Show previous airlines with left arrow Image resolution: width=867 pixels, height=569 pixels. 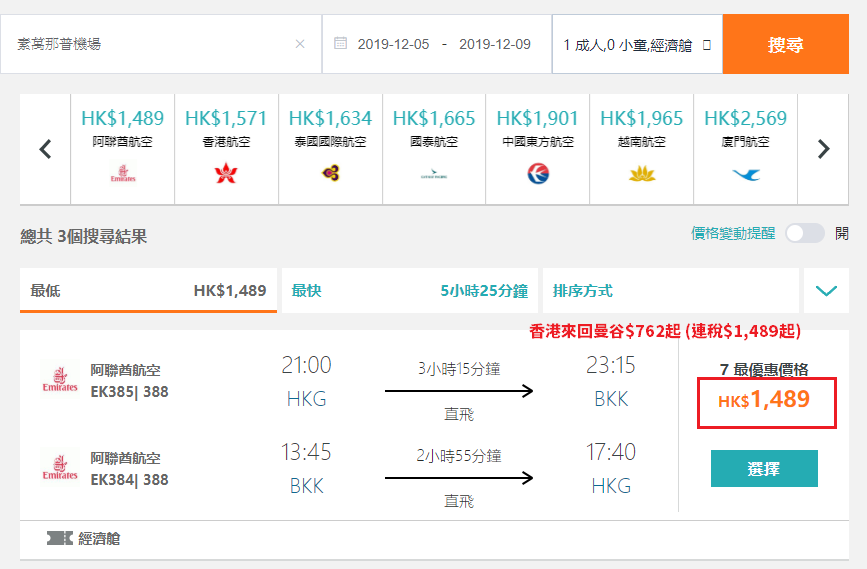pyautogui.click(x=45, y=149)
